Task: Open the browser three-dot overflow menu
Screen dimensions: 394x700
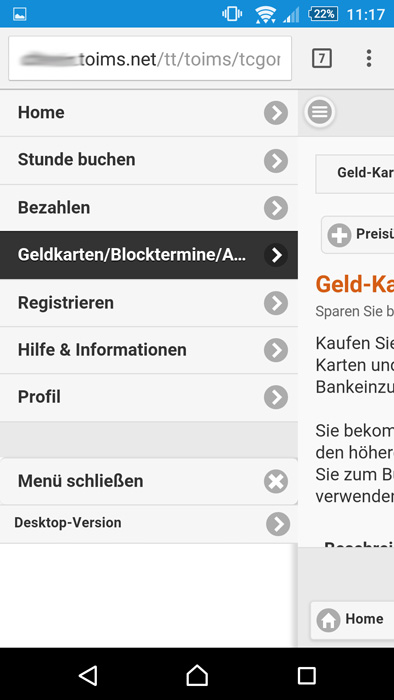Action: click(x=369, y=58)
